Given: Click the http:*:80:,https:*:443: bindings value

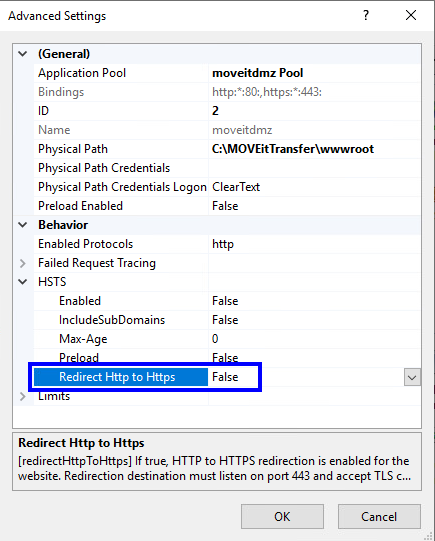Looking at the screenshot, I should (x=267, y=92).
